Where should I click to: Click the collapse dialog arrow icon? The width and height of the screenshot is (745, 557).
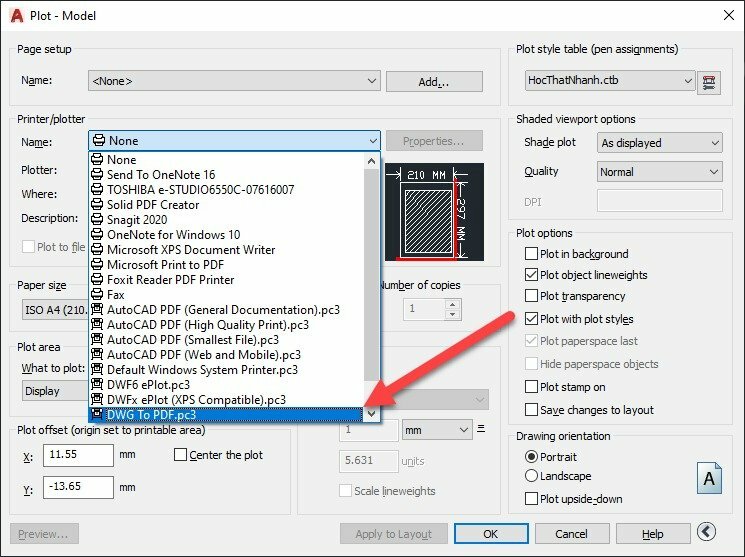(x=708, y=533)
